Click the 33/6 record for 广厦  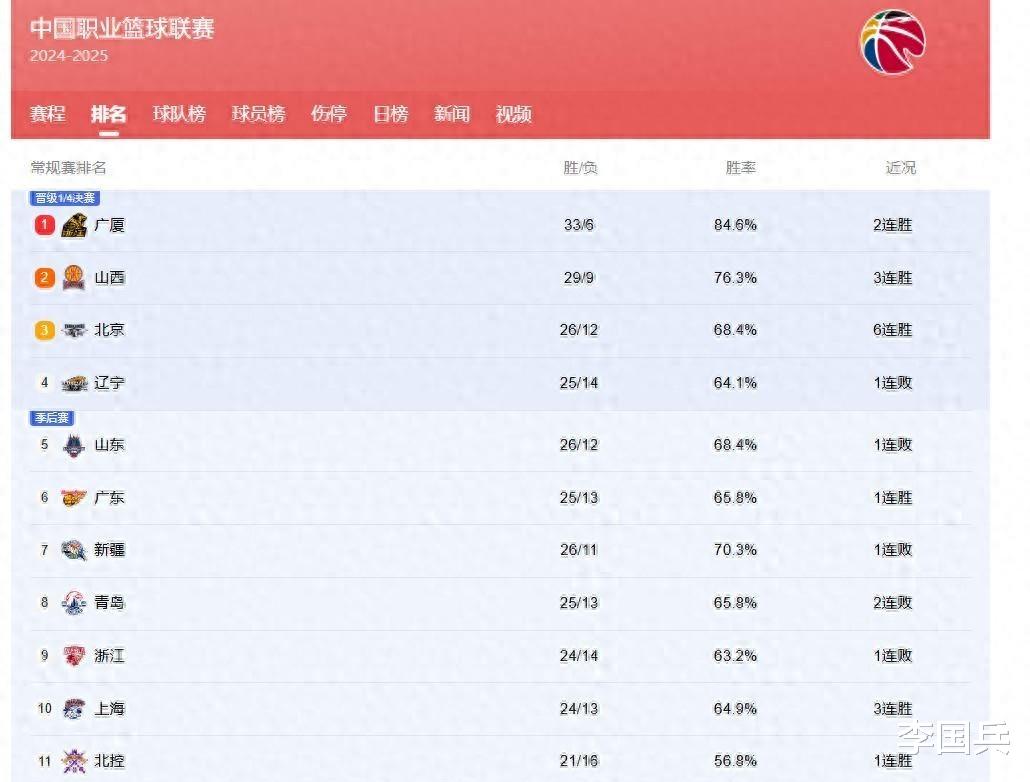click(579, 225)
